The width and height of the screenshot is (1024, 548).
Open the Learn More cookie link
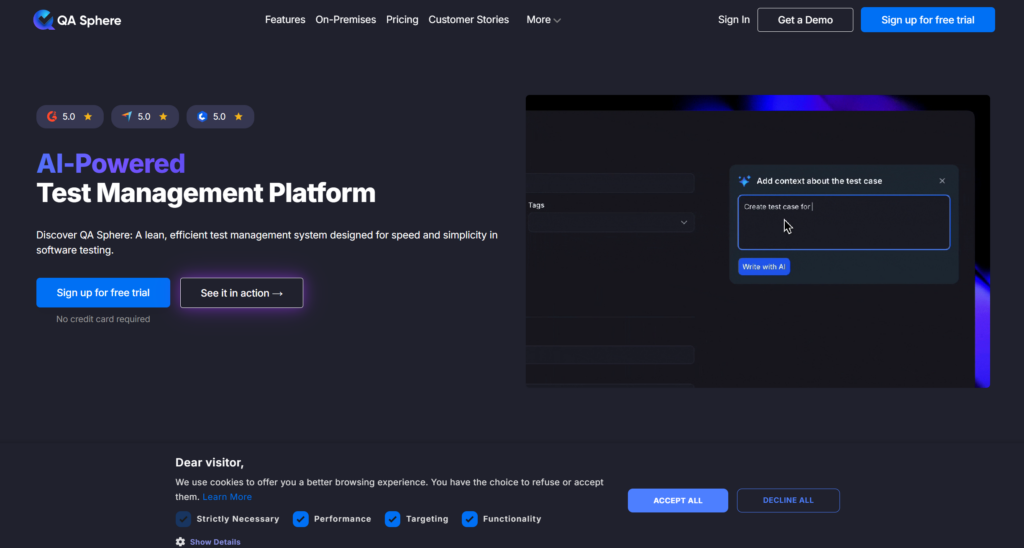pyautogui.click(x=227, y=497)
